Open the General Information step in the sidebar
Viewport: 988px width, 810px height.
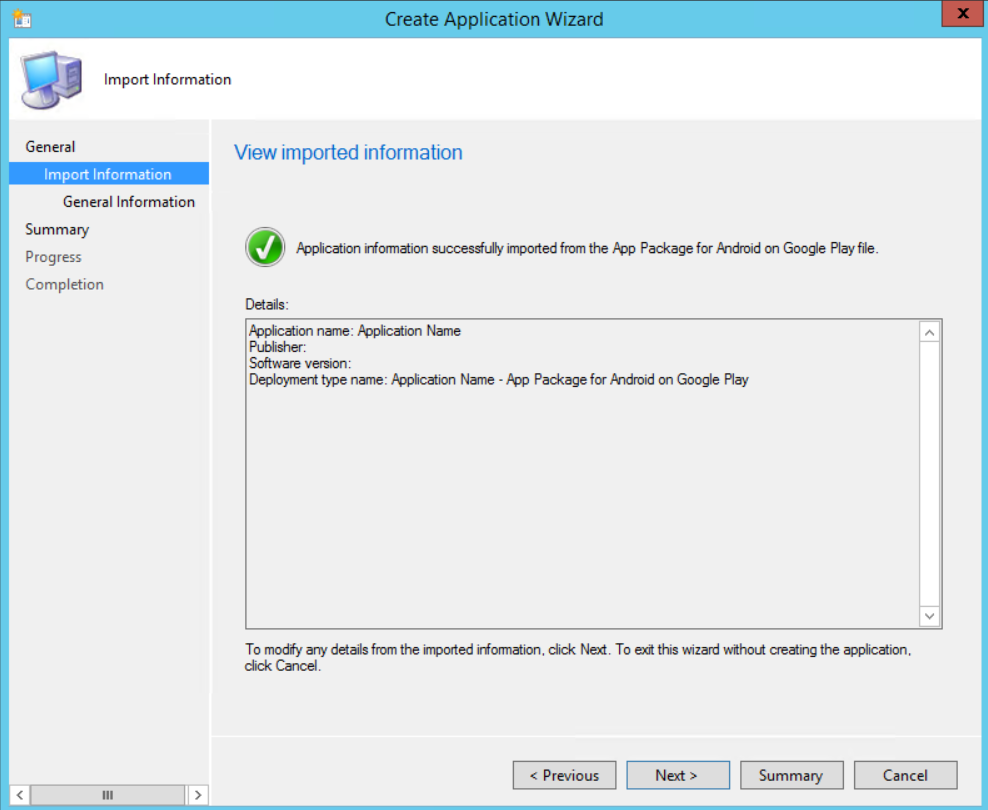click(128, 202)
